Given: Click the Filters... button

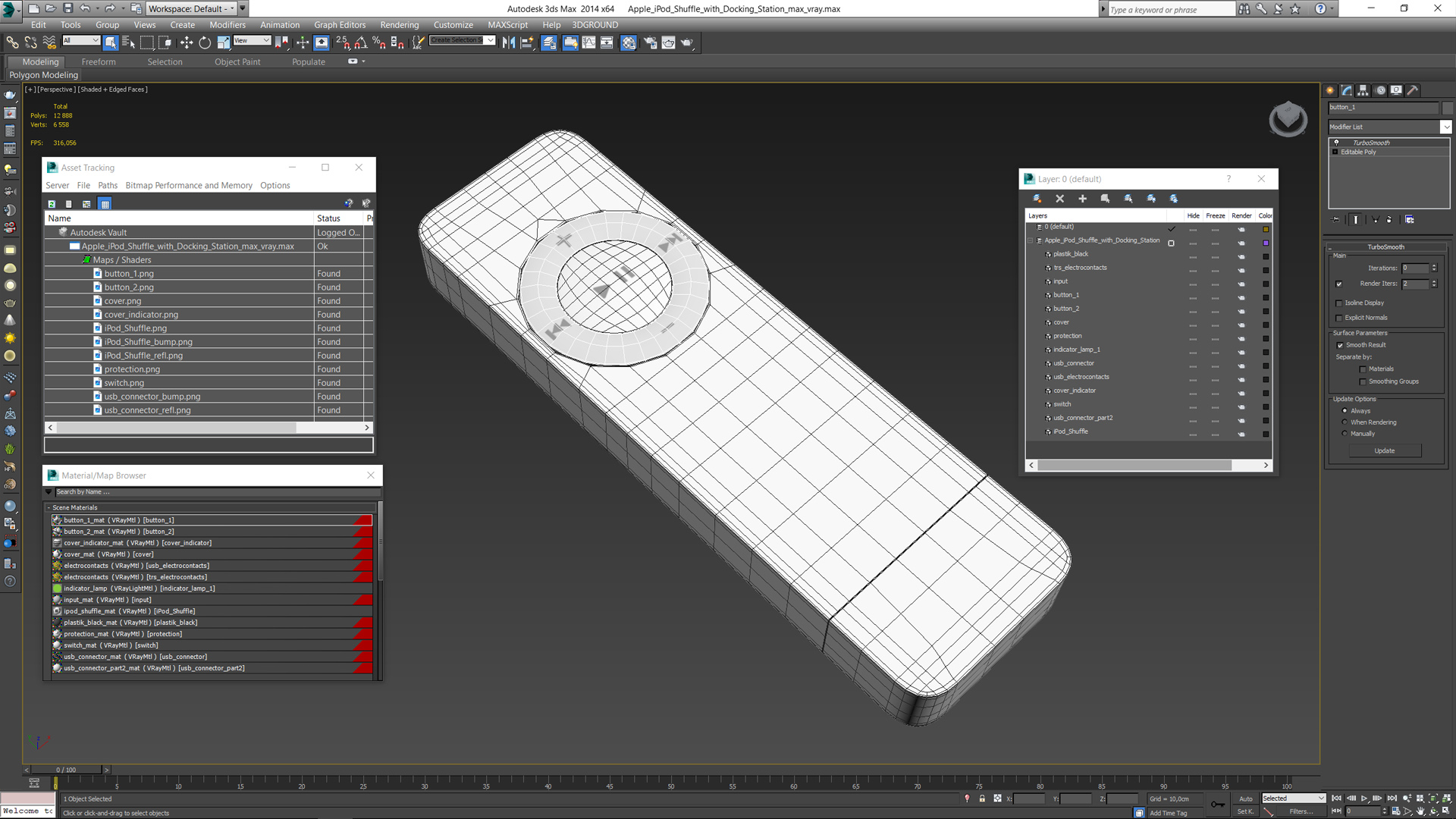Looking at the screenshot, I should tap(1301, 811).
